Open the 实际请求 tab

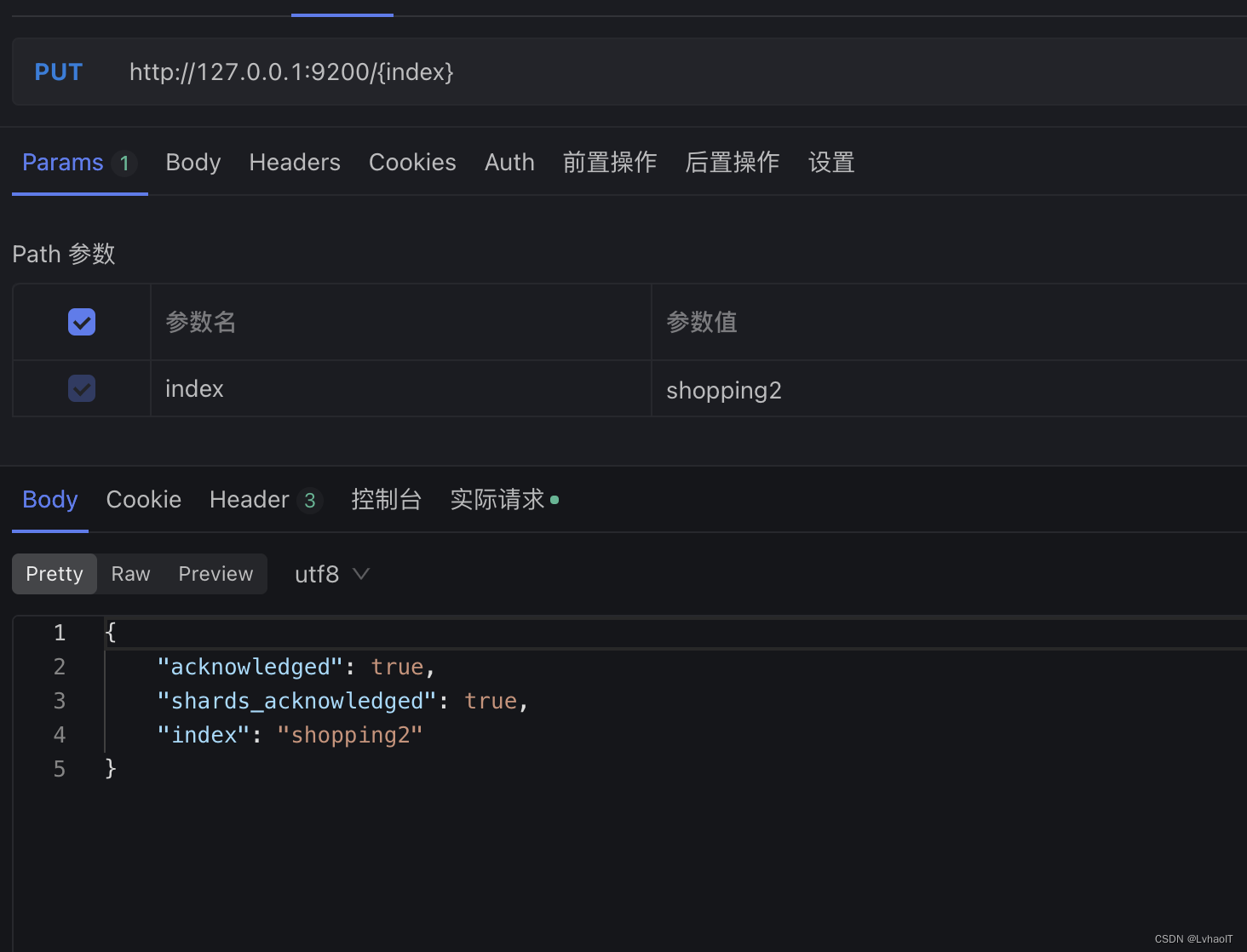tap(504, 499)
